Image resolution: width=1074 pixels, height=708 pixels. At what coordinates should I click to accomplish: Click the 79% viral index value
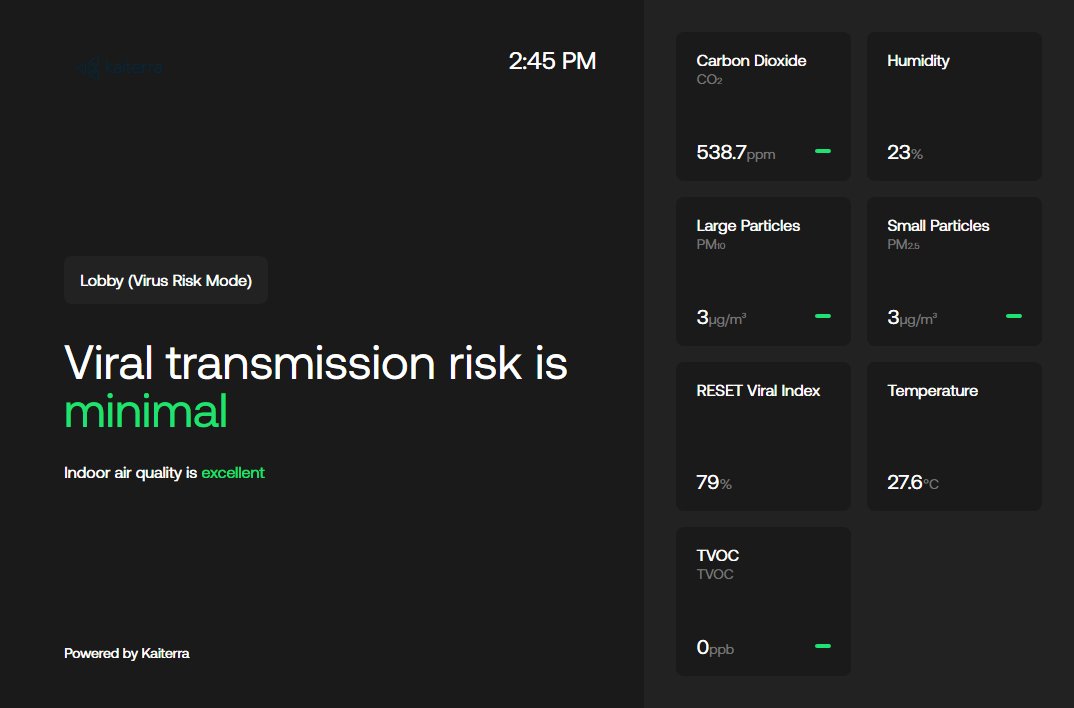click(714, 482)
